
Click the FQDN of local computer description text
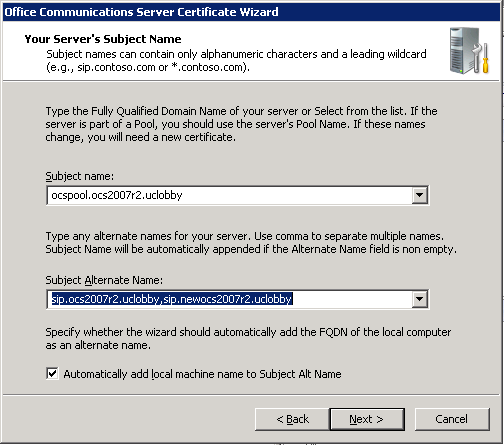(248, 338)
